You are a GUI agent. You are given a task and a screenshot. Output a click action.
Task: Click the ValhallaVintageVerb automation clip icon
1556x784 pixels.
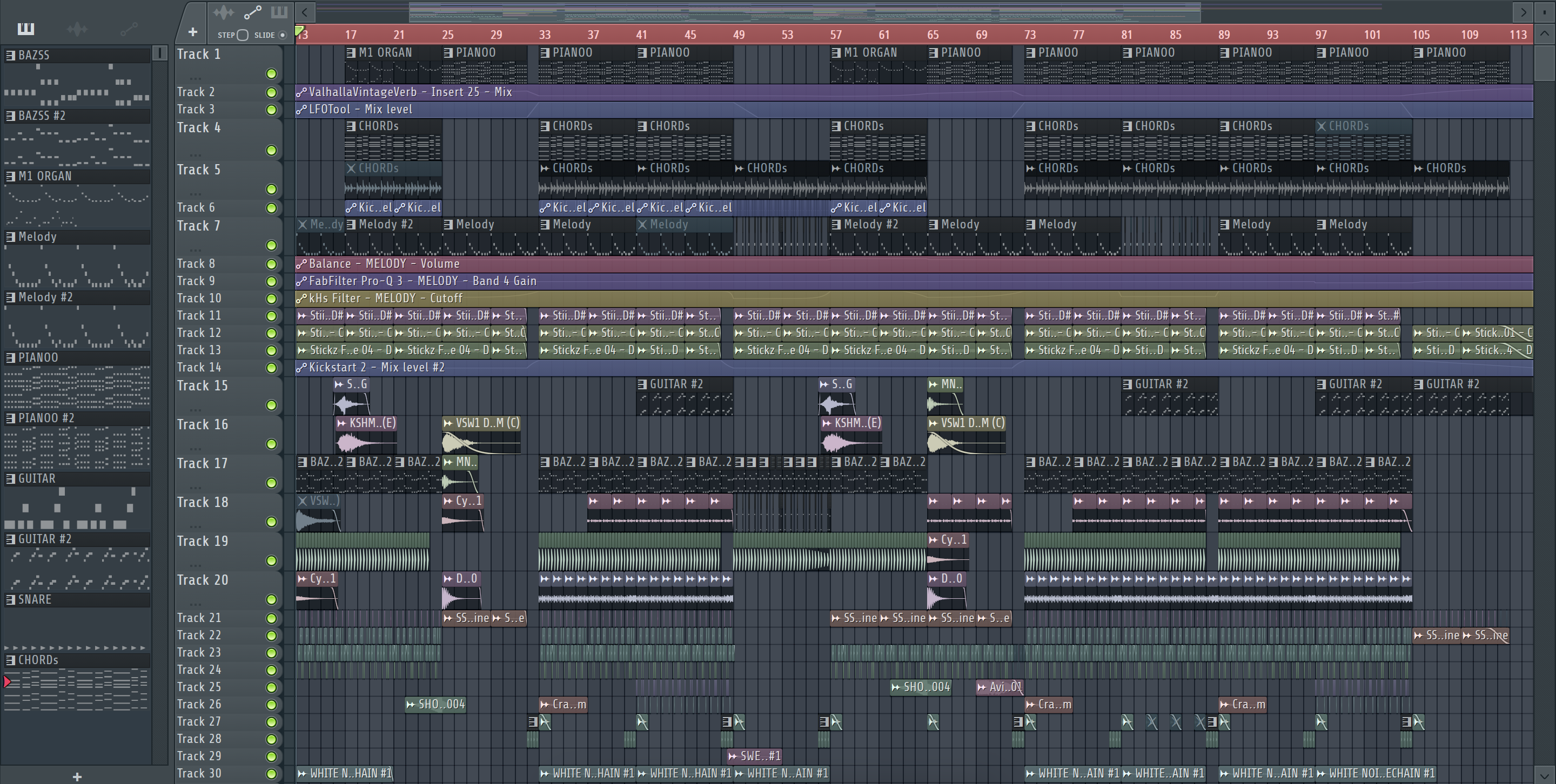click(x=301, y=92)
